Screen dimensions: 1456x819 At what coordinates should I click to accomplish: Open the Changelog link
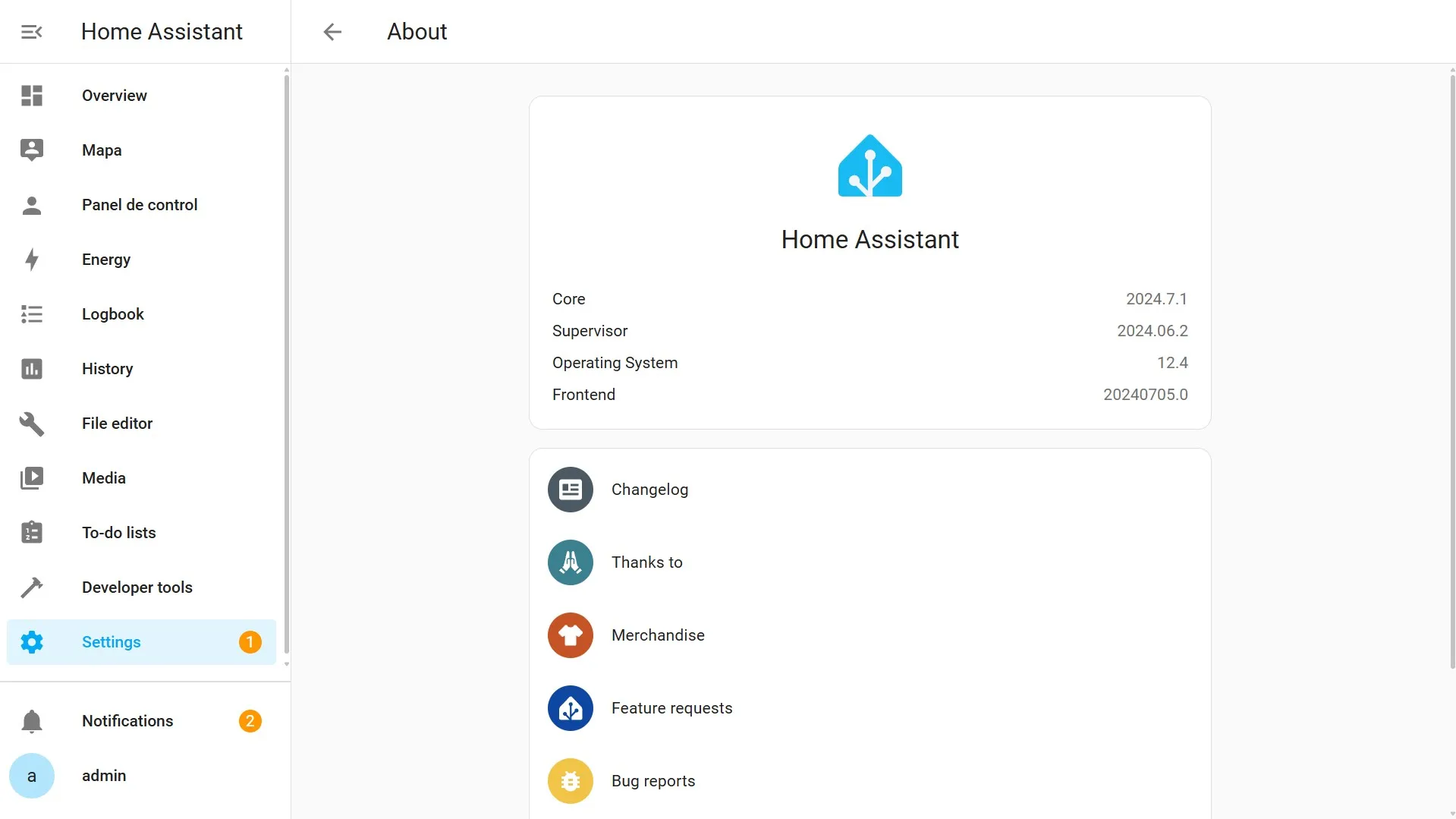point(870,490)
